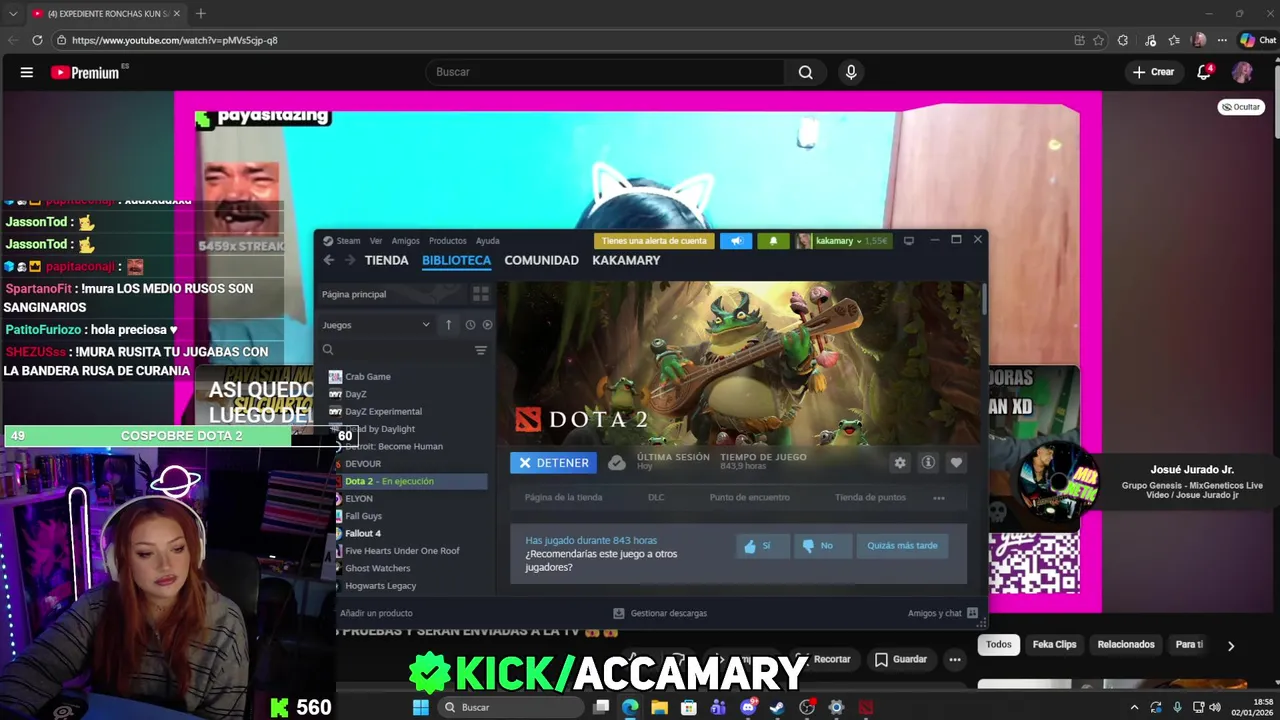Click the Guardar button under the video
This screenshot has height=720, width=1280.
click(x=900, y=660)
